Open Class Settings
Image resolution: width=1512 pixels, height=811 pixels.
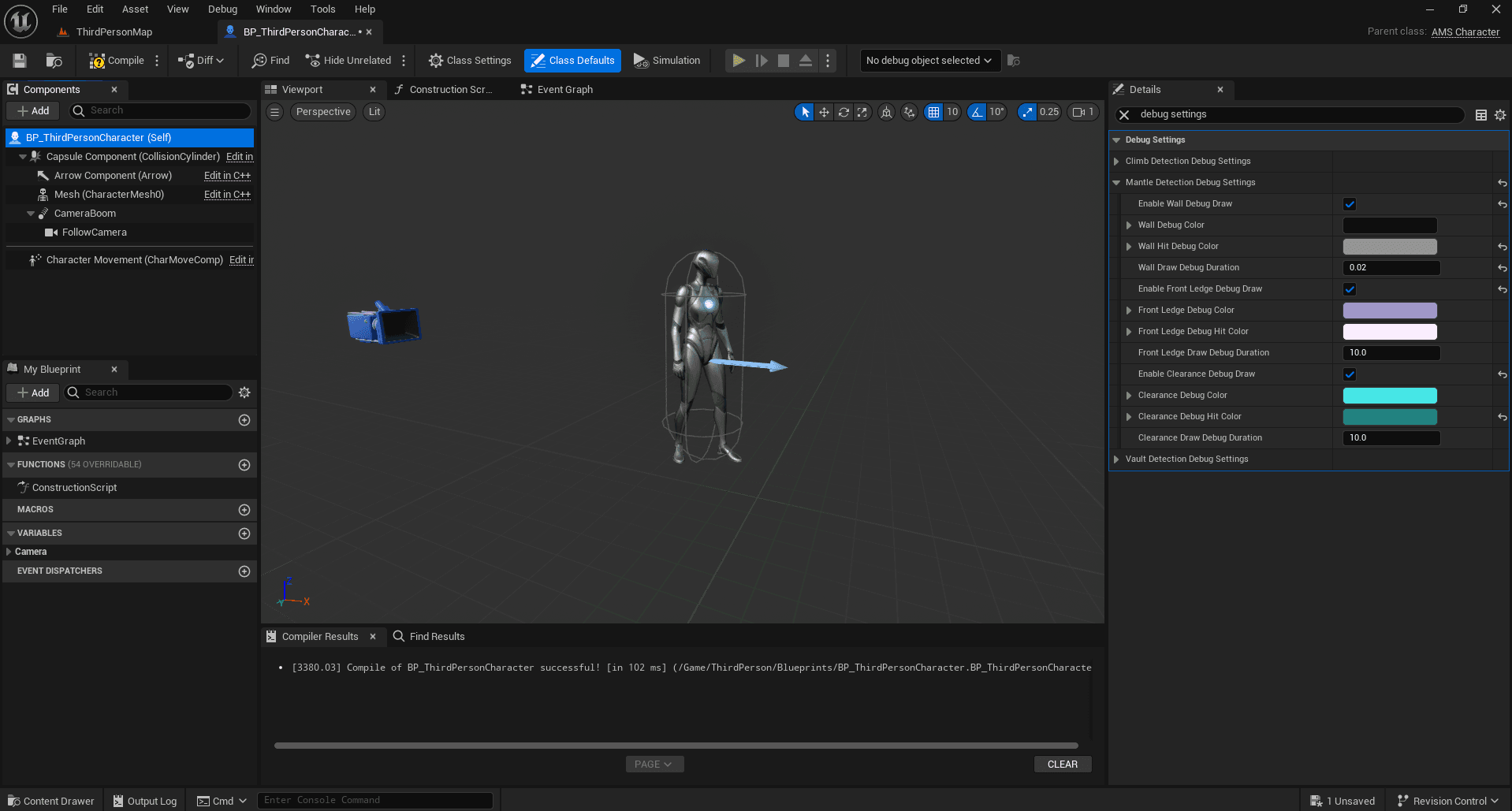point(470,61)
